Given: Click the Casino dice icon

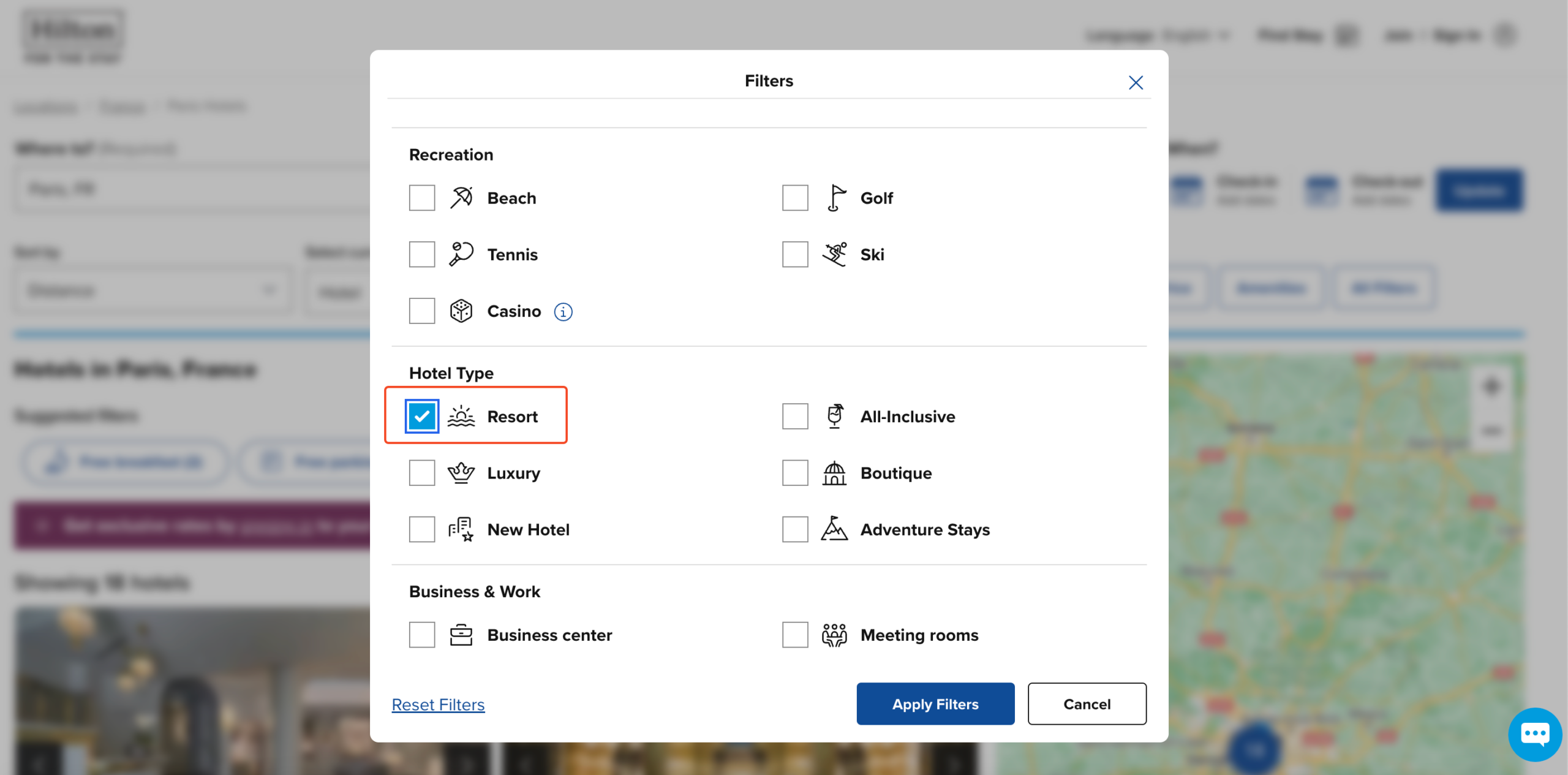Looking at the screenshot, I should pyautogui.click(x=461, y=311).
